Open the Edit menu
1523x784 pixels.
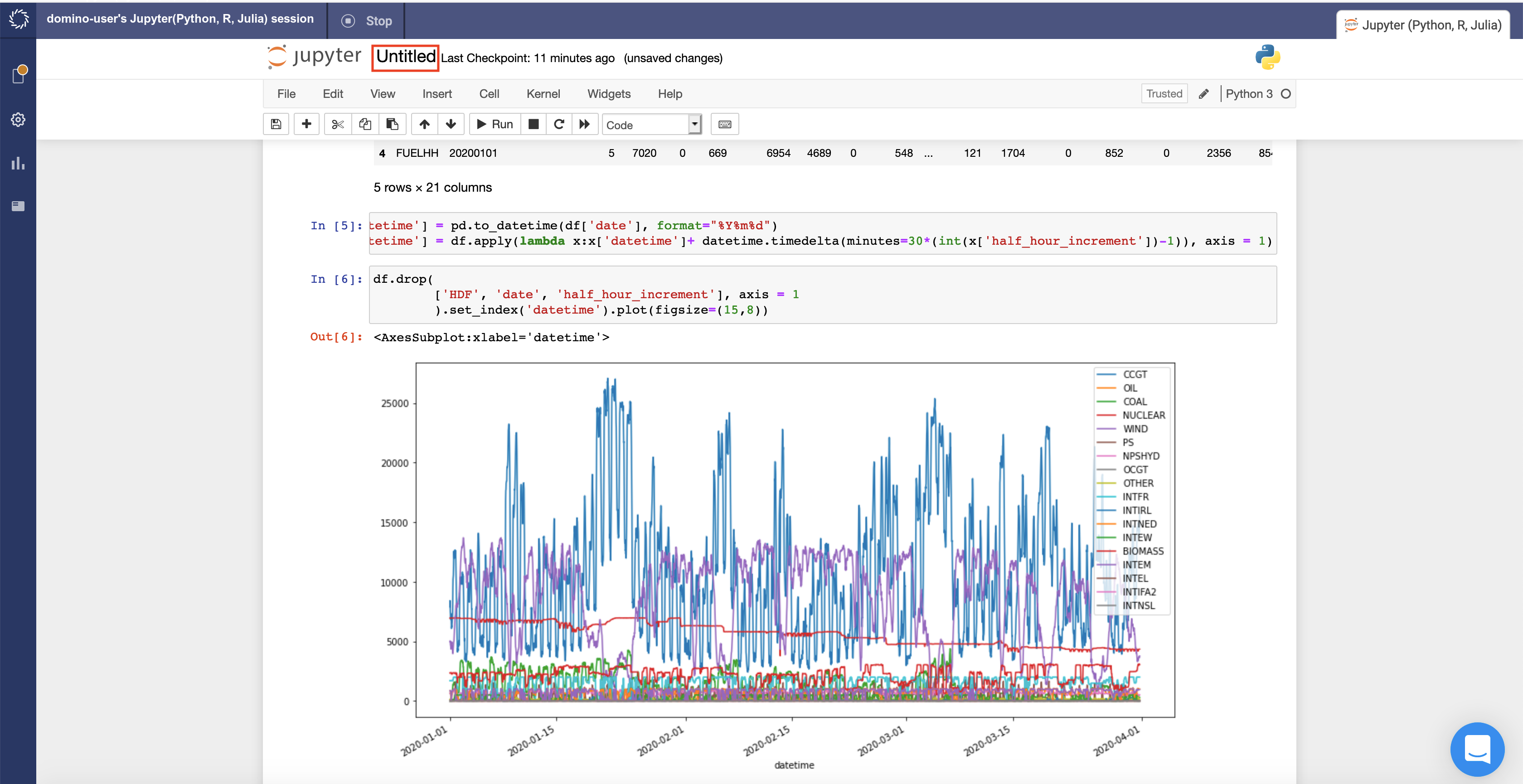click(x=333, y=94)
